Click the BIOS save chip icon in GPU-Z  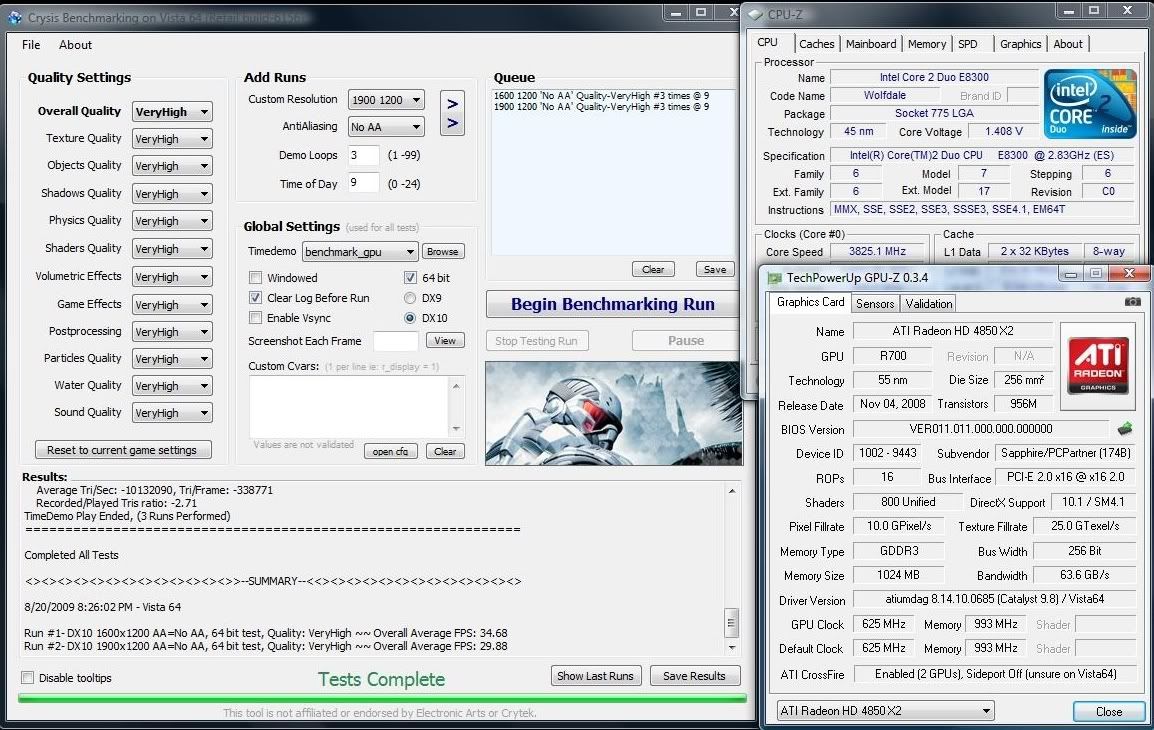[x=1125, y=428]
